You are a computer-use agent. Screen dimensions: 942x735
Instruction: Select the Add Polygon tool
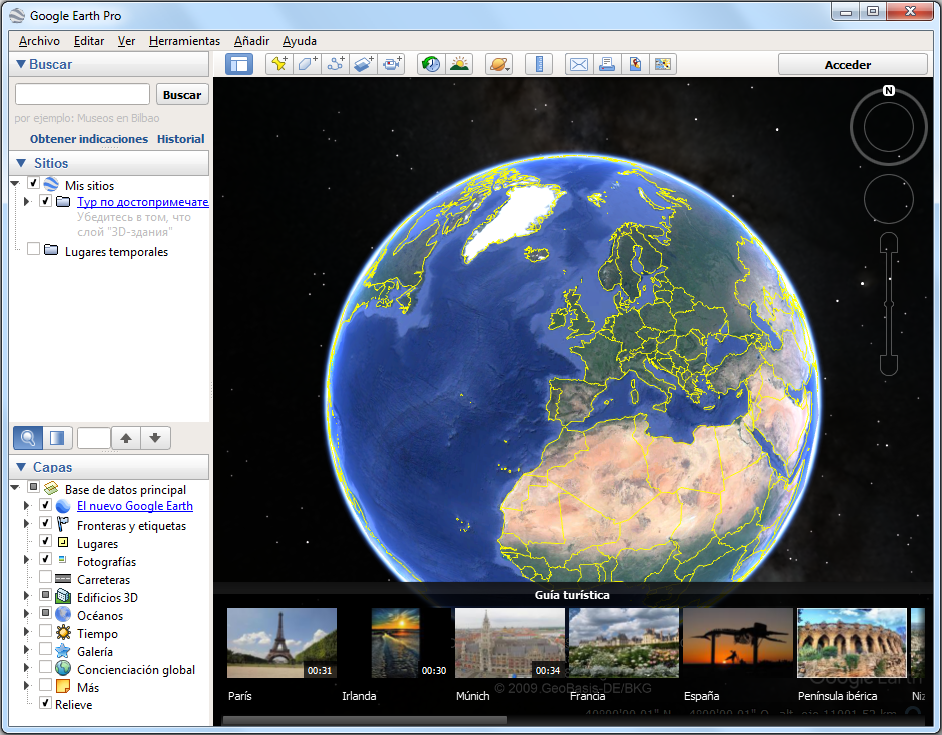click(x=307, y=63)
